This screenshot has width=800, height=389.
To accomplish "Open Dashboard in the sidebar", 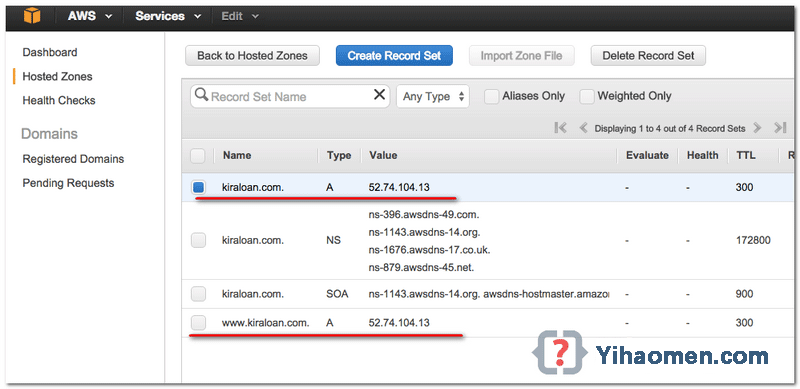I will [50, 52].
